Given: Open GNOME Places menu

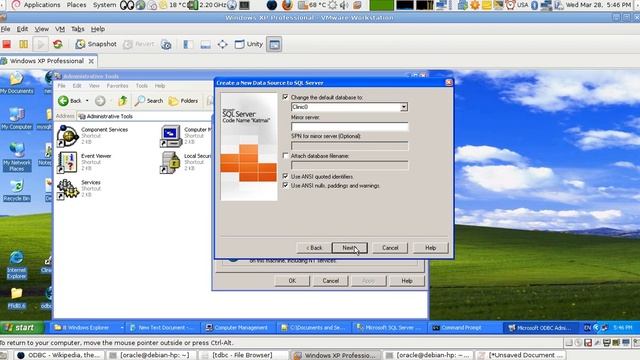Looking at the screenshot, I should tap(76, 5).
